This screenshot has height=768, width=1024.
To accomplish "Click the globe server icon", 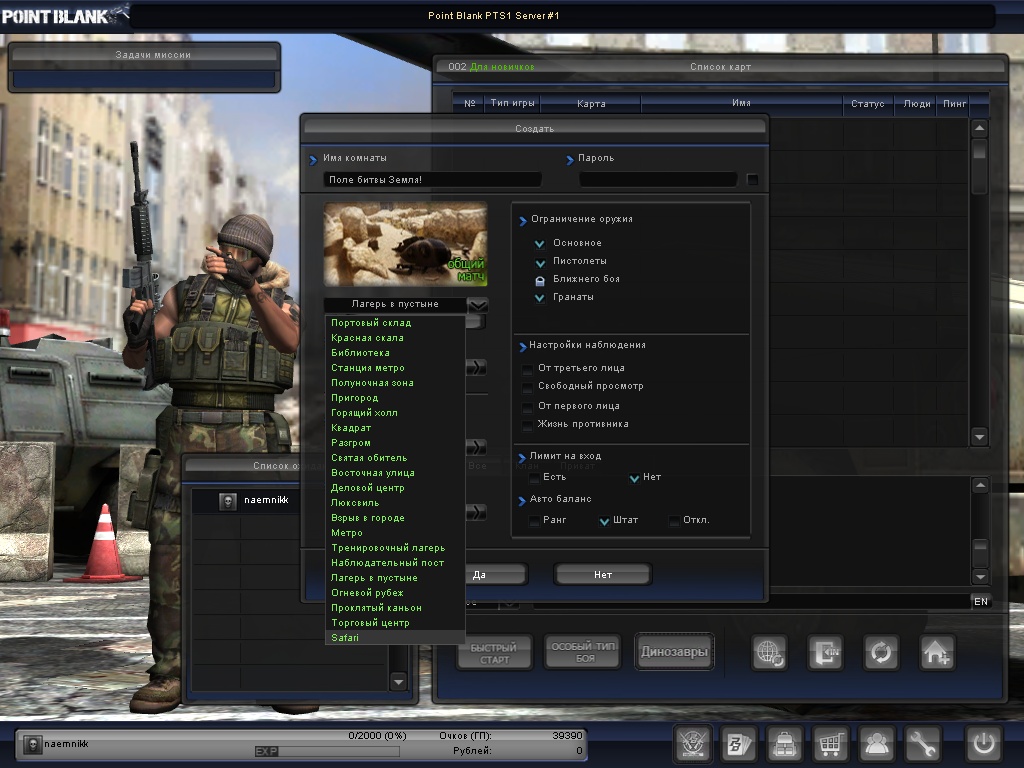I will (769, 652).
